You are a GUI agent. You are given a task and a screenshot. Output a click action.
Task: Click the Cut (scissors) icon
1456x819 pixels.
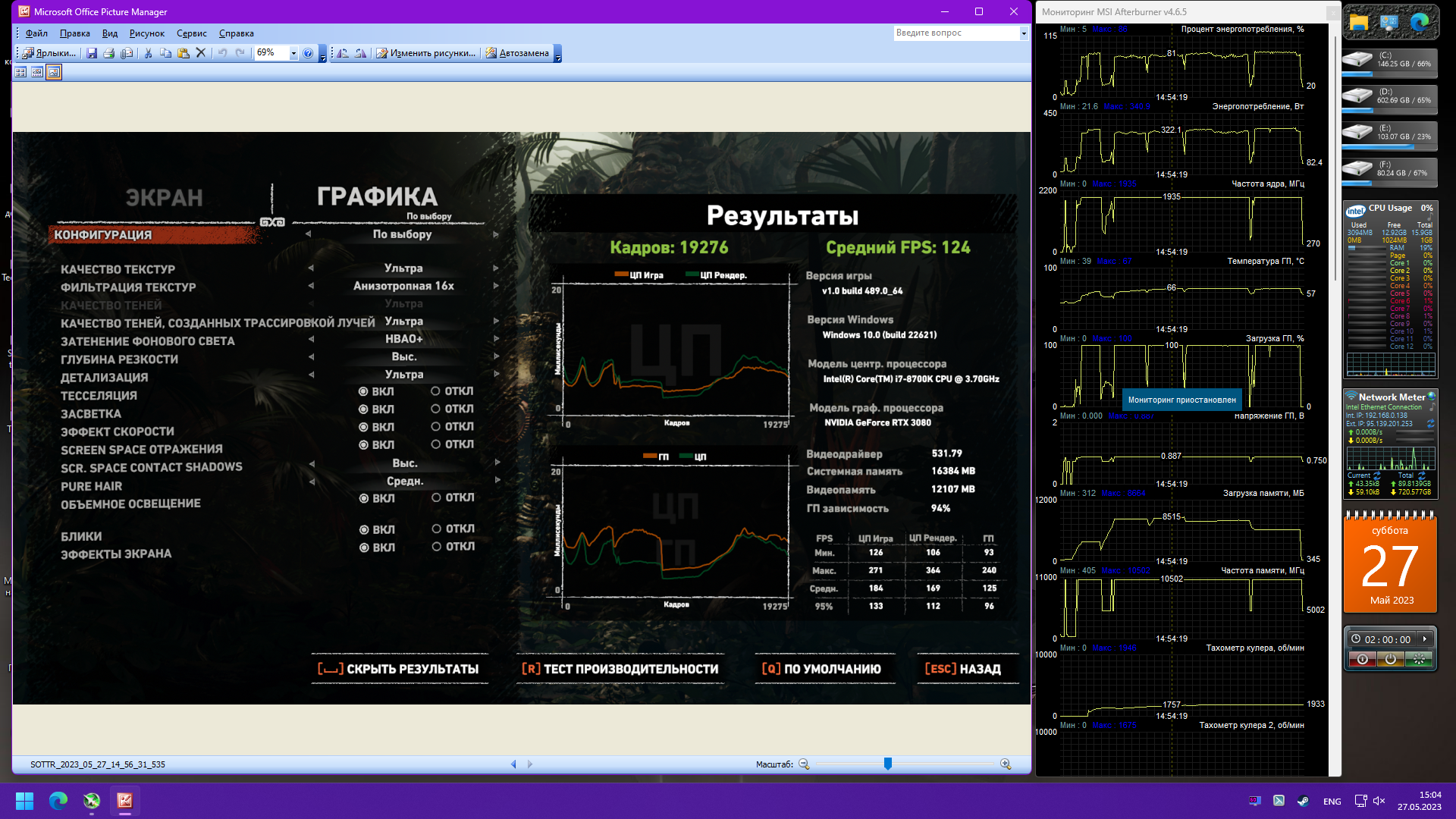148,53
